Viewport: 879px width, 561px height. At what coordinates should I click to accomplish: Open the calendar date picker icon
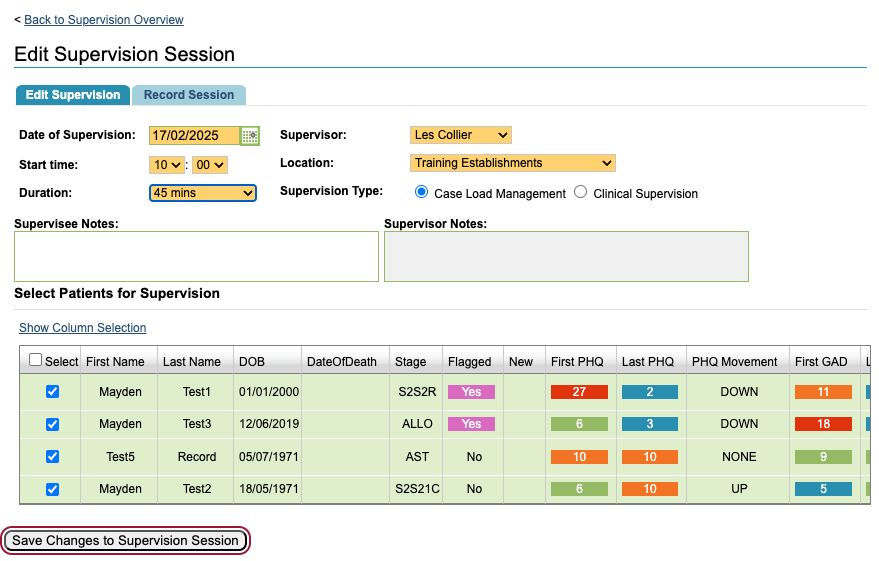251,135
